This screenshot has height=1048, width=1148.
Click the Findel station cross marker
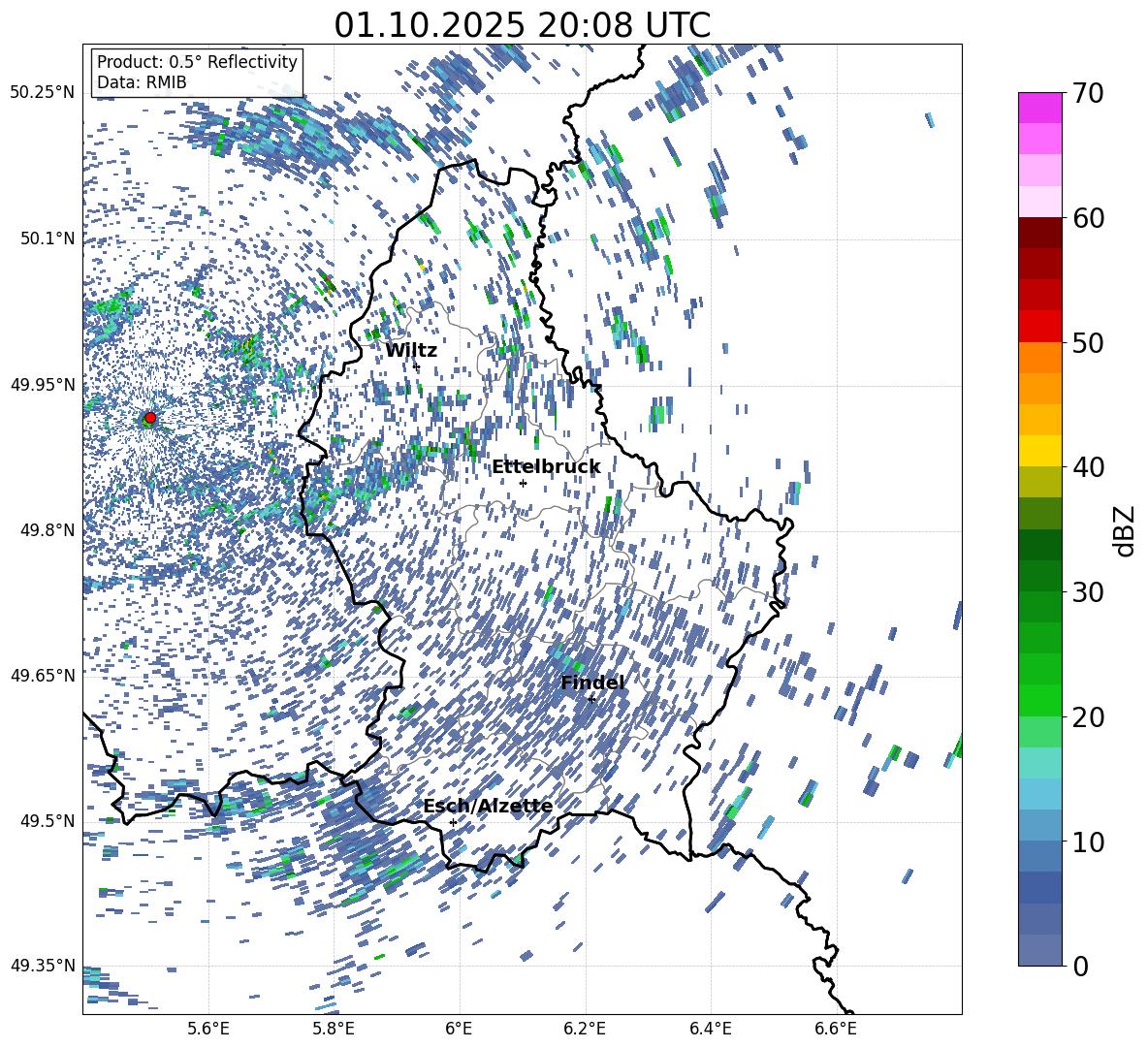tap(591, 698)
